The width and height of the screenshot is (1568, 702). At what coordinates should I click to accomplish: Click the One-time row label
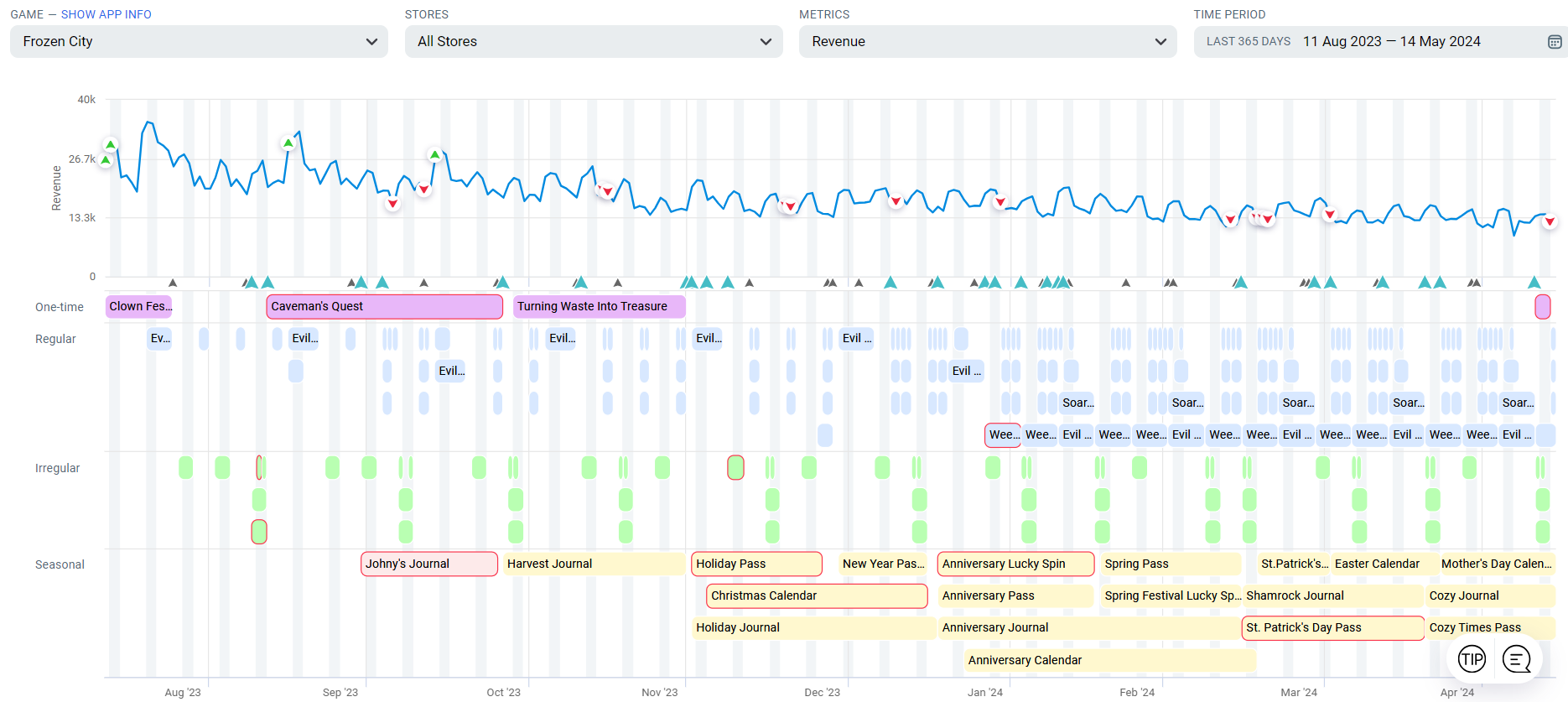(x=60, y=307)
